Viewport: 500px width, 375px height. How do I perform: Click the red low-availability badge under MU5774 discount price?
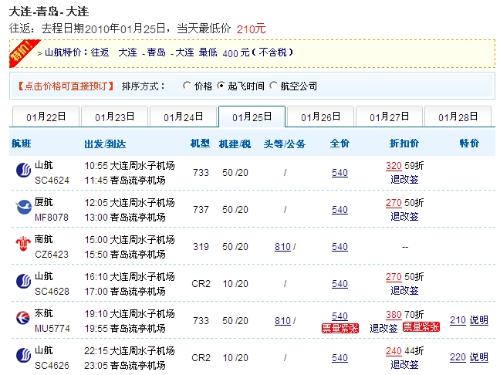coord(421,327)
